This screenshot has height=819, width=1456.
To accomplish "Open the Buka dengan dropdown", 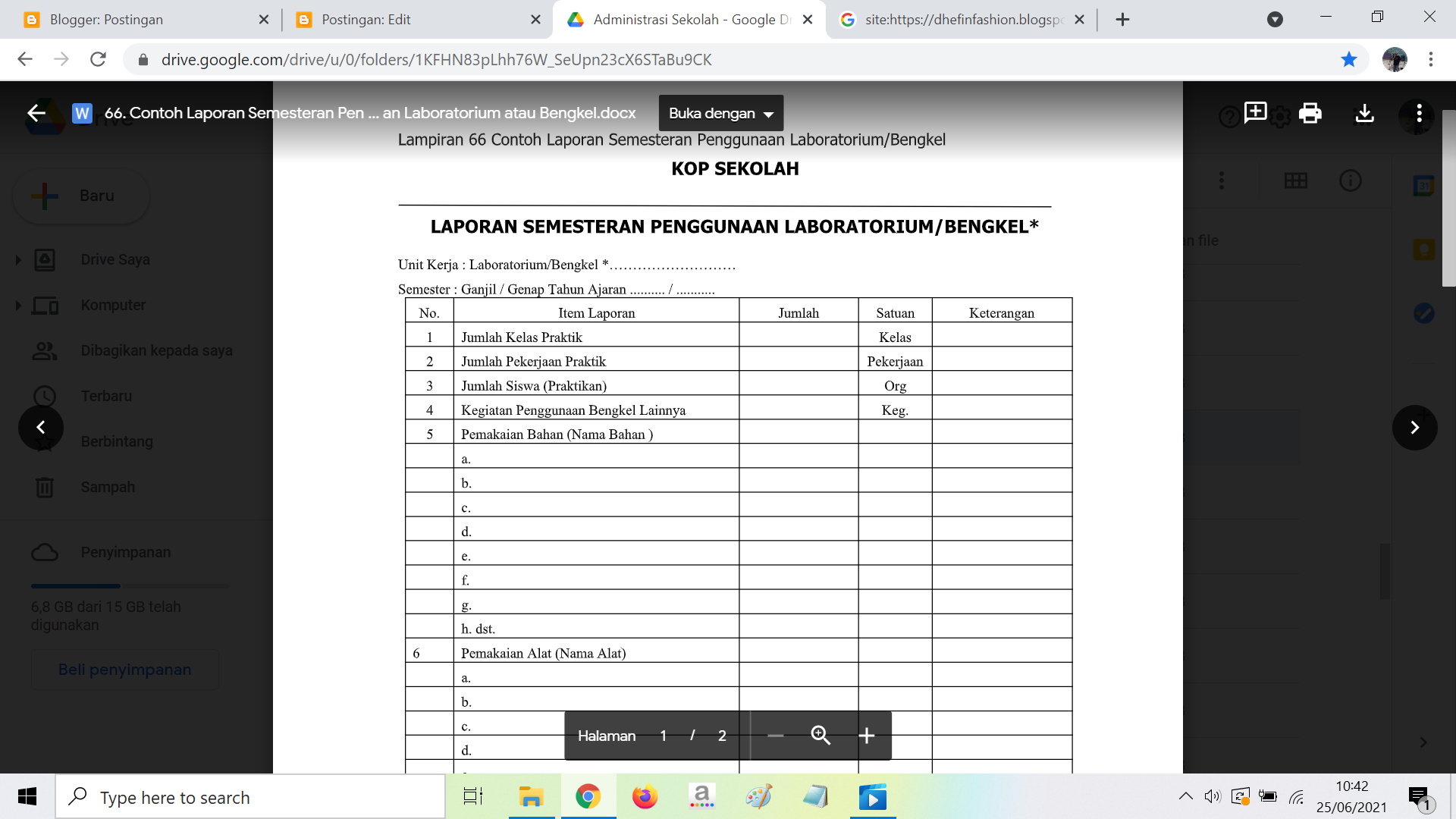I will coord(720,113).
